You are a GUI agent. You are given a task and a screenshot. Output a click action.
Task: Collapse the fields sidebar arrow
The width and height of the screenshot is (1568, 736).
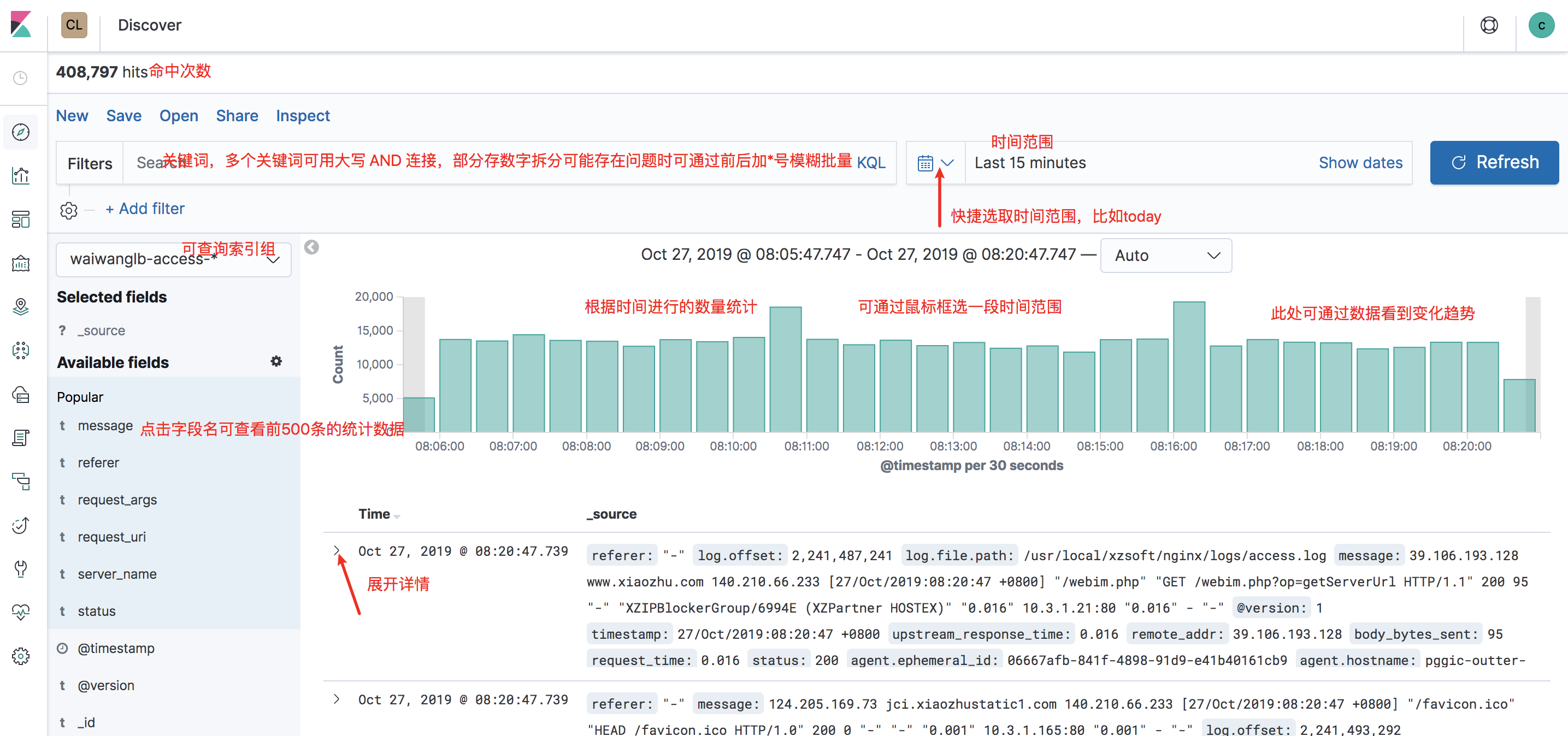[311, 247]
